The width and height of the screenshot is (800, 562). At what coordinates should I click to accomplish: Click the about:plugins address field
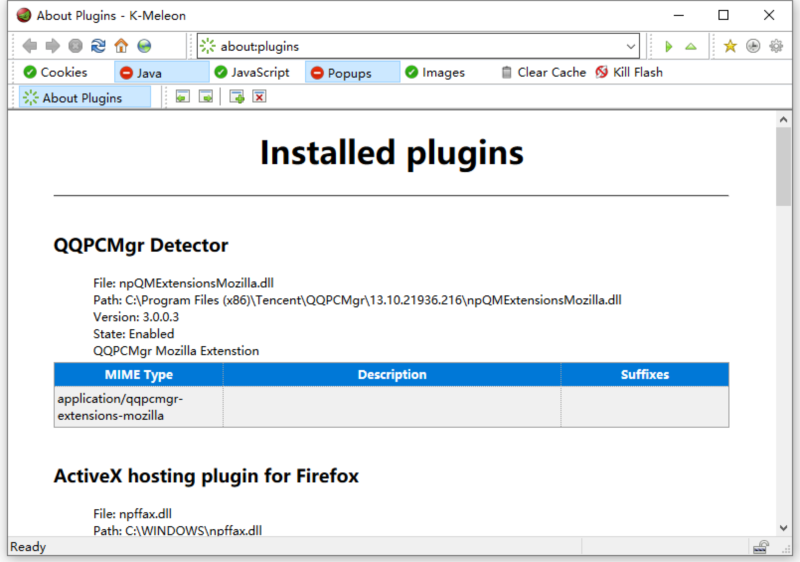click(418, 46)
